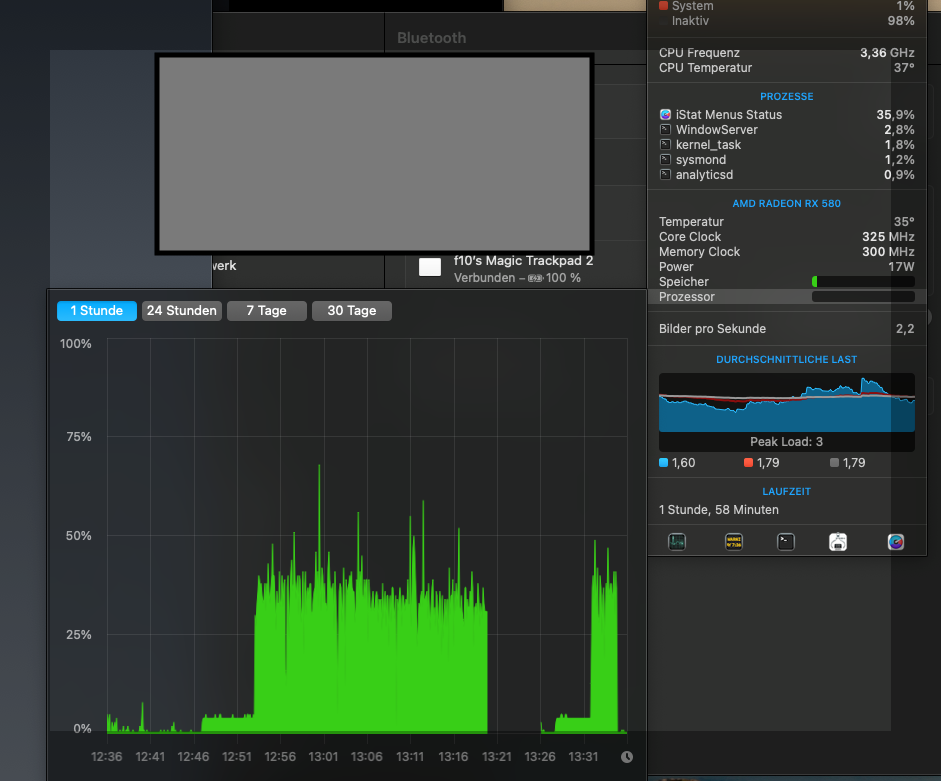Click the iStat Menus Status process icon
Image resolution: width=941 pixels, height=781 pixels.
coord(665,115)
